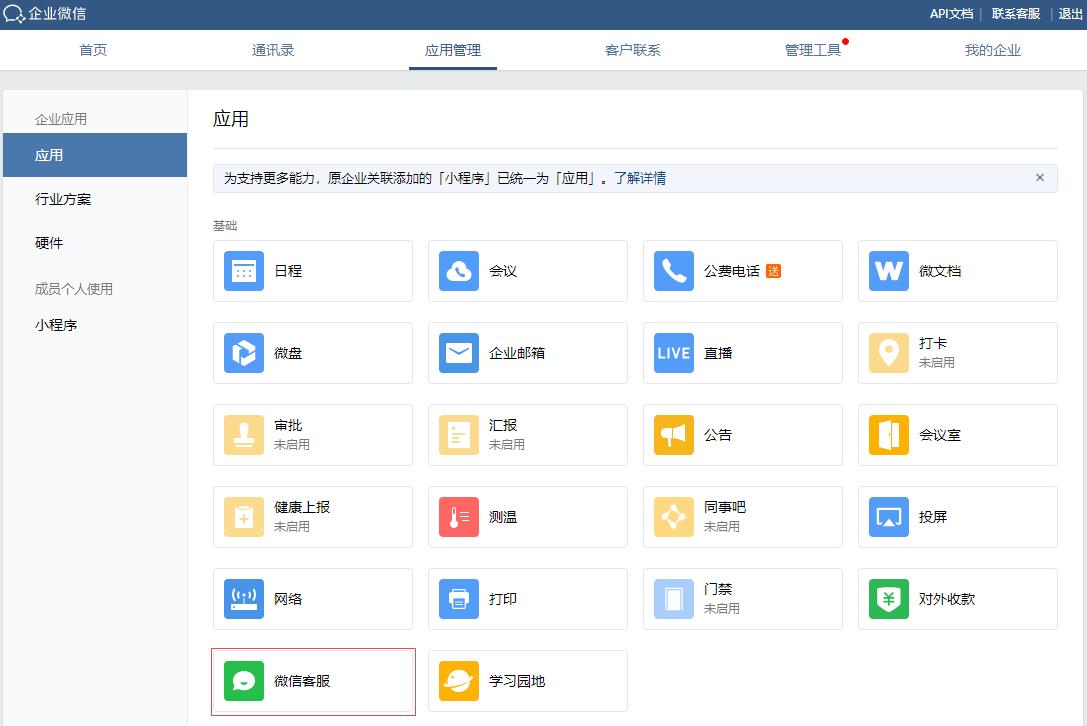1087x726 pixels.
Task: Click the 健康上报 app name
Action: coord(302,507)
